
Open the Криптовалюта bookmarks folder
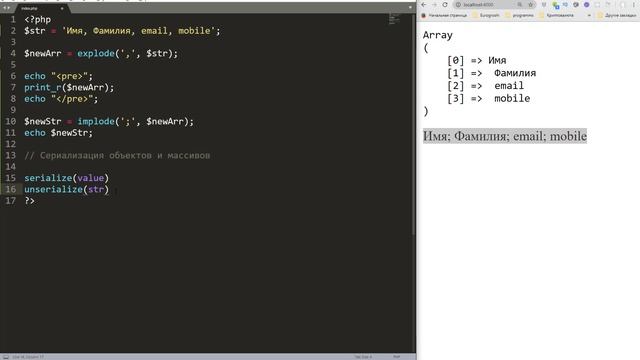[x=556, y=16]
